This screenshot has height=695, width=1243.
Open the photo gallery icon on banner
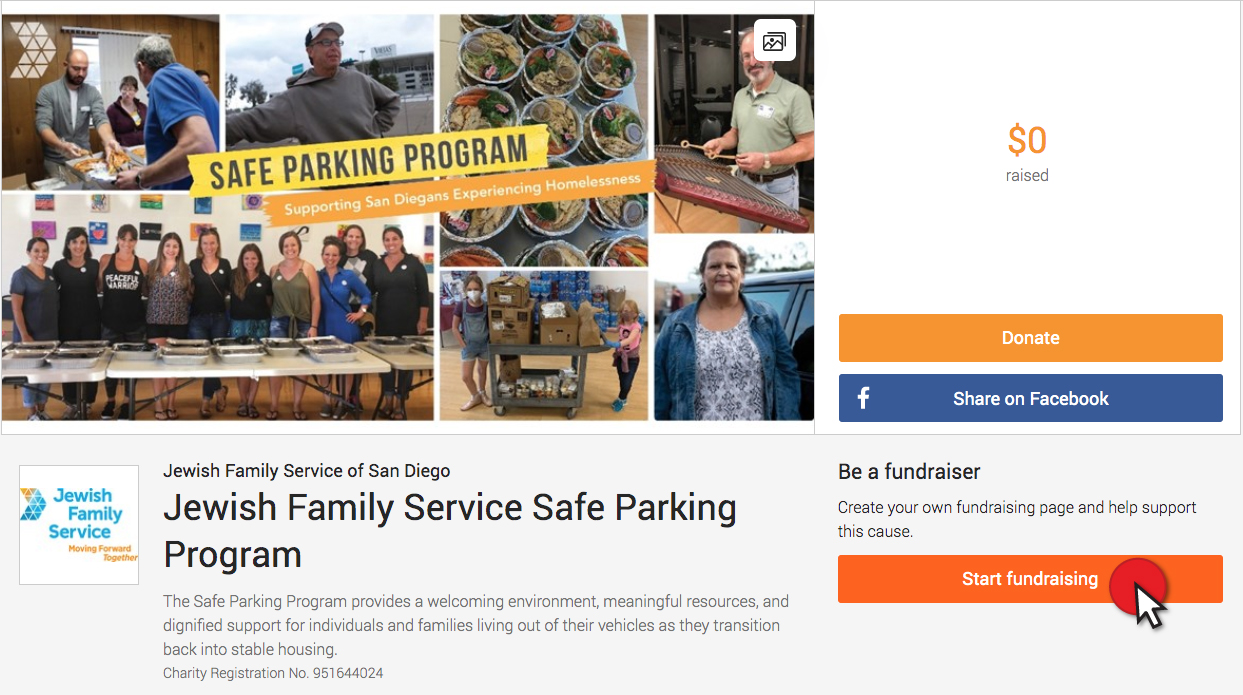pyautogui.click(x=774, y=41)
